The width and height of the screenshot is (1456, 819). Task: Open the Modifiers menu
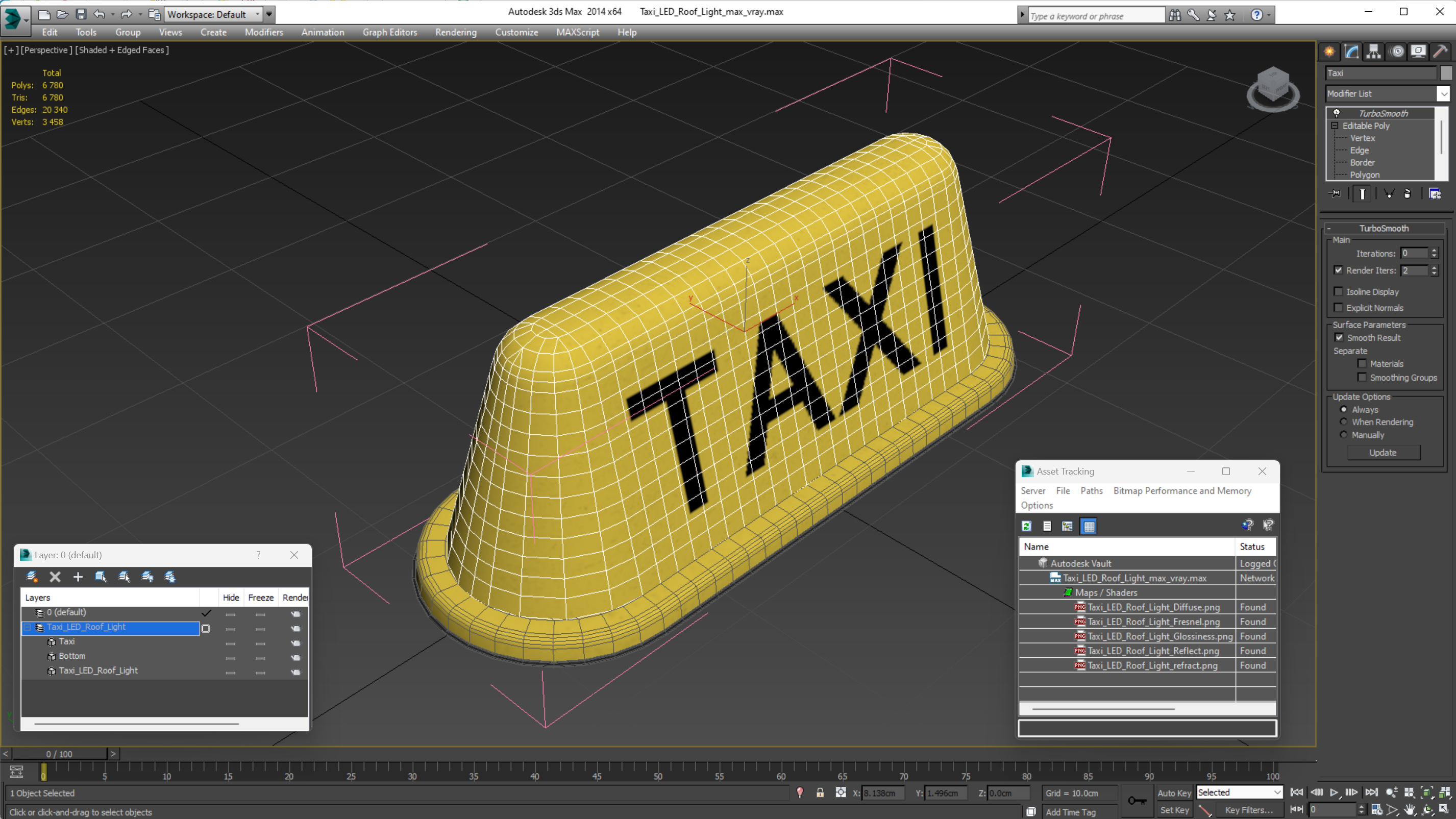[264, 32]
